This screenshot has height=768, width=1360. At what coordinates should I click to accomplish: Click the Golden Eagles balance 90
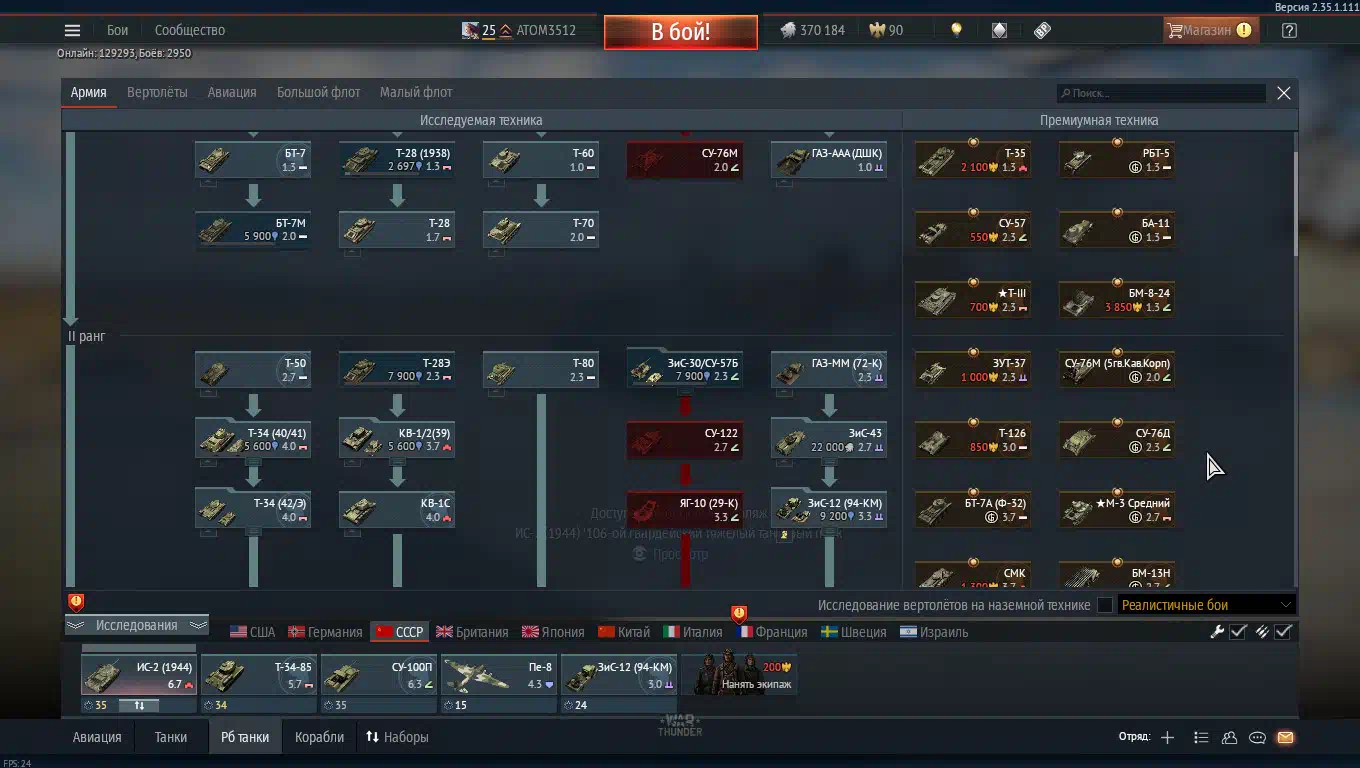(x=885, y=30)
